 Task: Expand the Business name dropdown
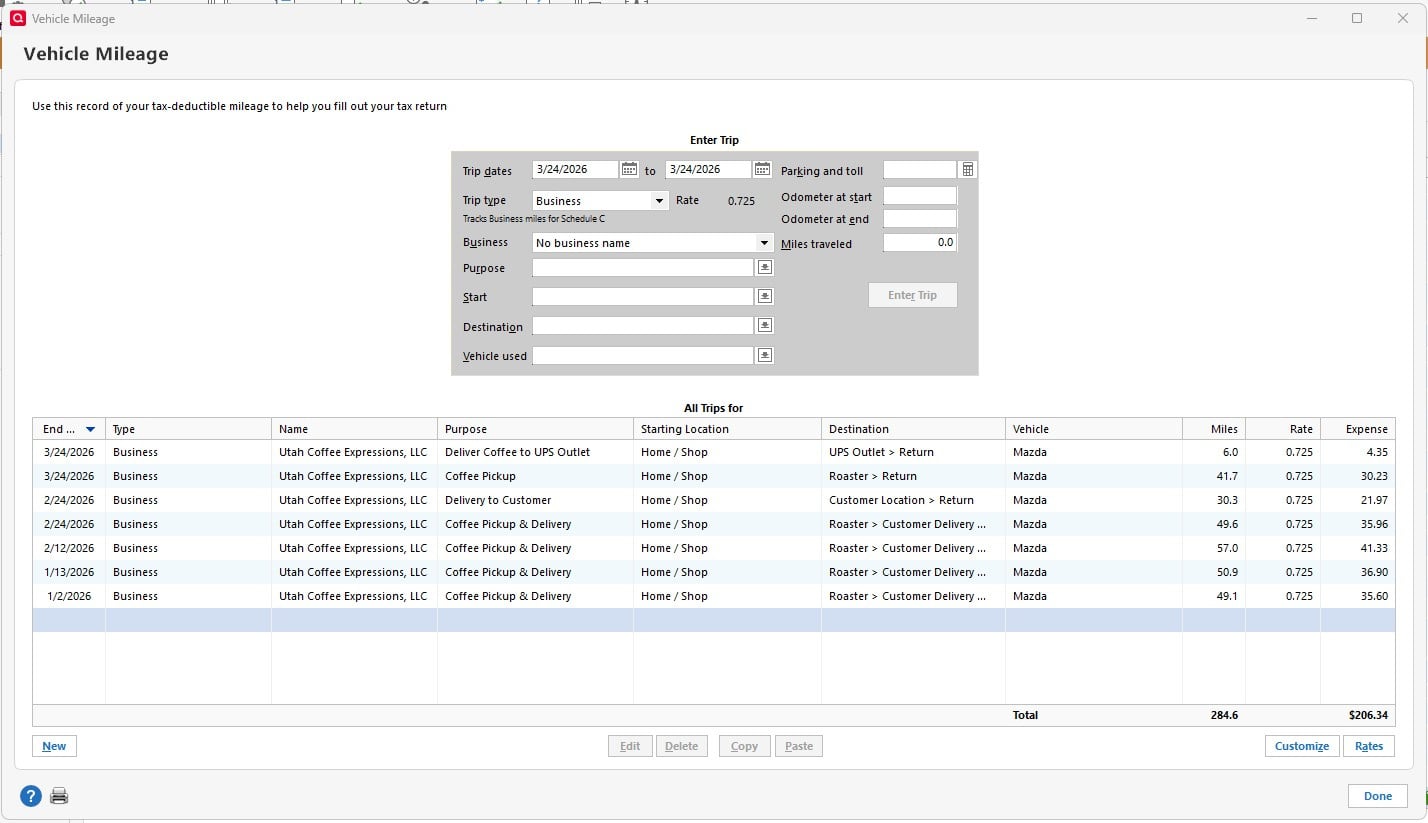pyautogui.click(x=764, y=242)
